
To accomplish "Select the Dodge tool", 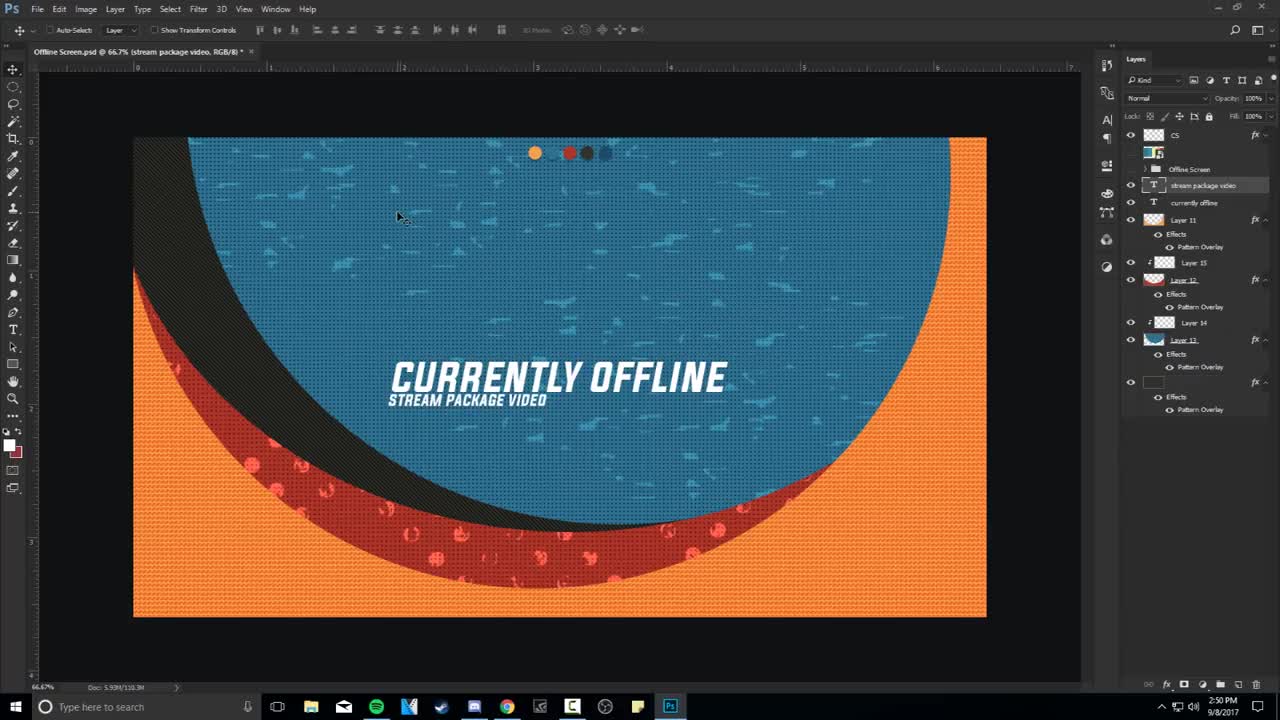I will pos(13,294).
